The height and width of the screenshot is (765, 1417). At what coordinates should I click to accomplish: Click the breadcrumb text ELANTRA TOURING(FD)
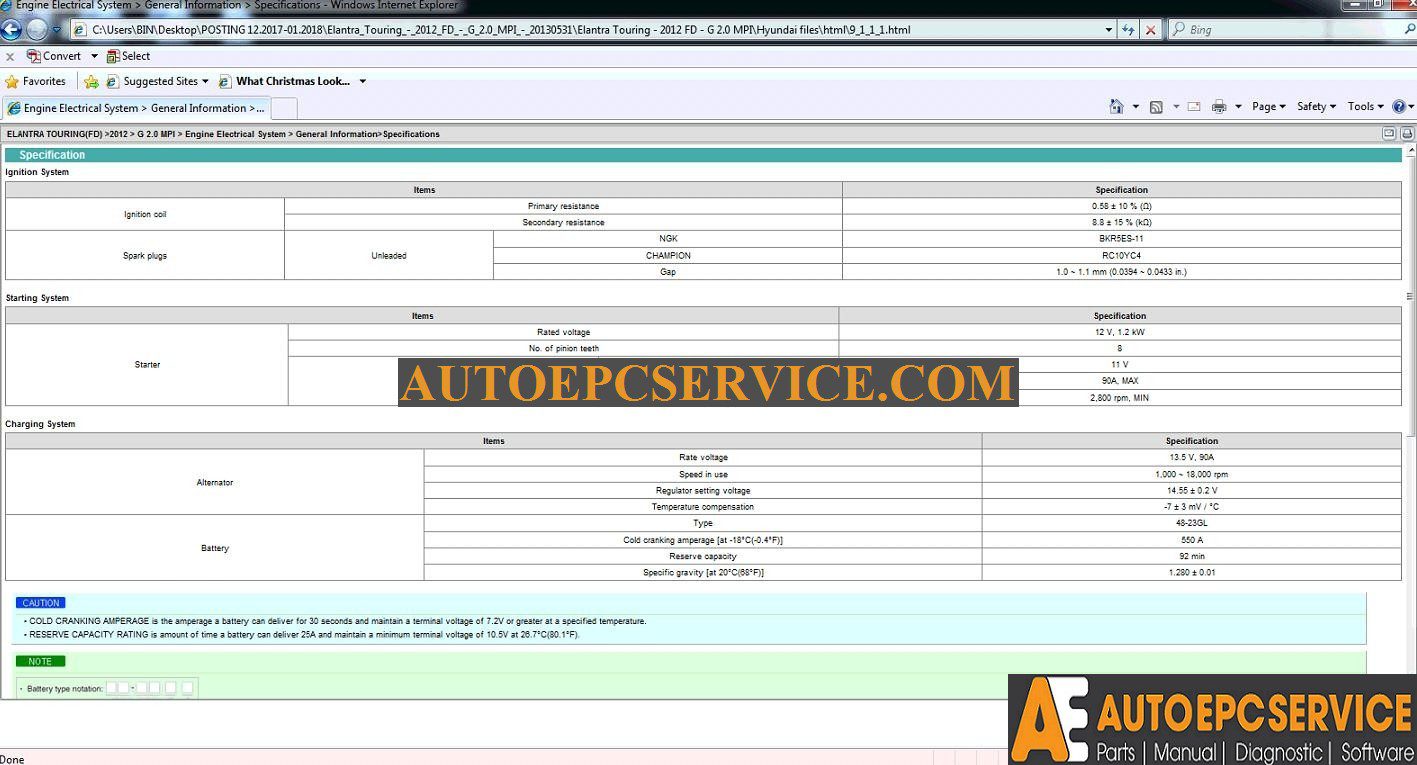pyautogui.click(x=55, y=134)
